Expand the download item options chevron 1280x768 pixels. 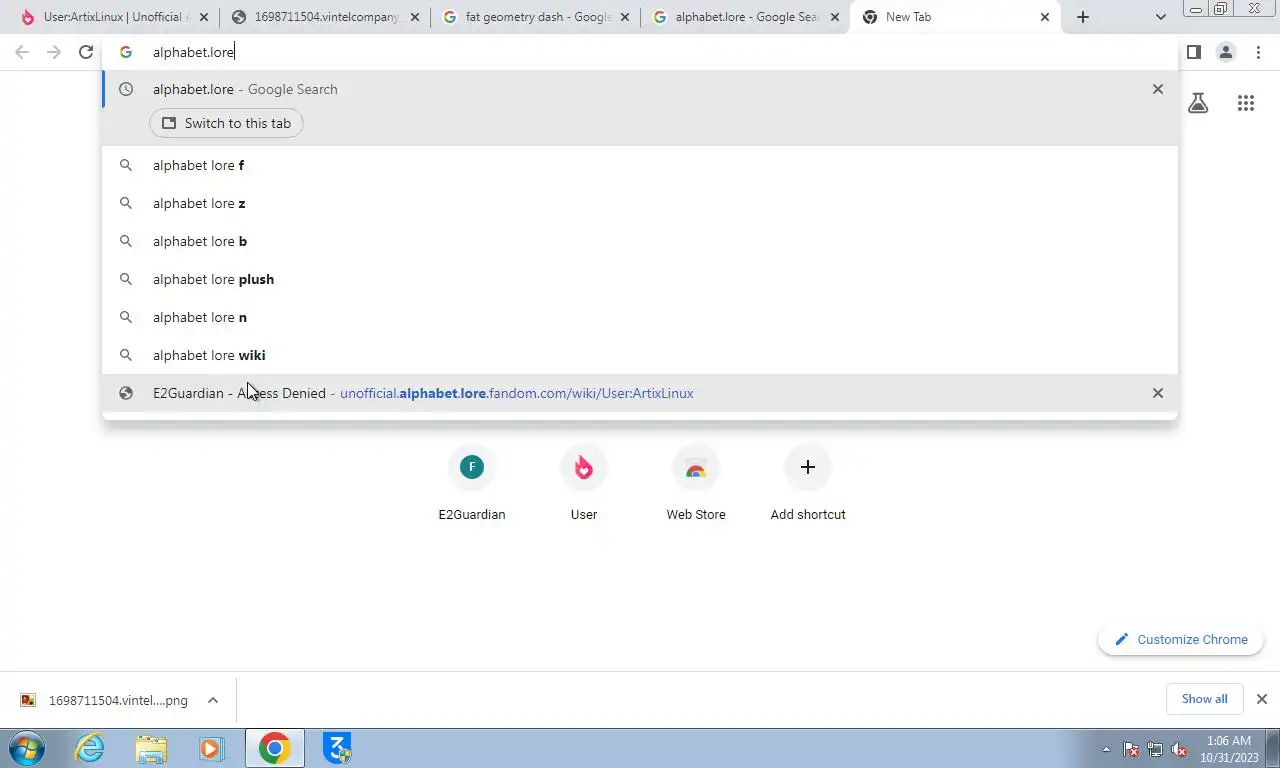click(x=213, y=700)
